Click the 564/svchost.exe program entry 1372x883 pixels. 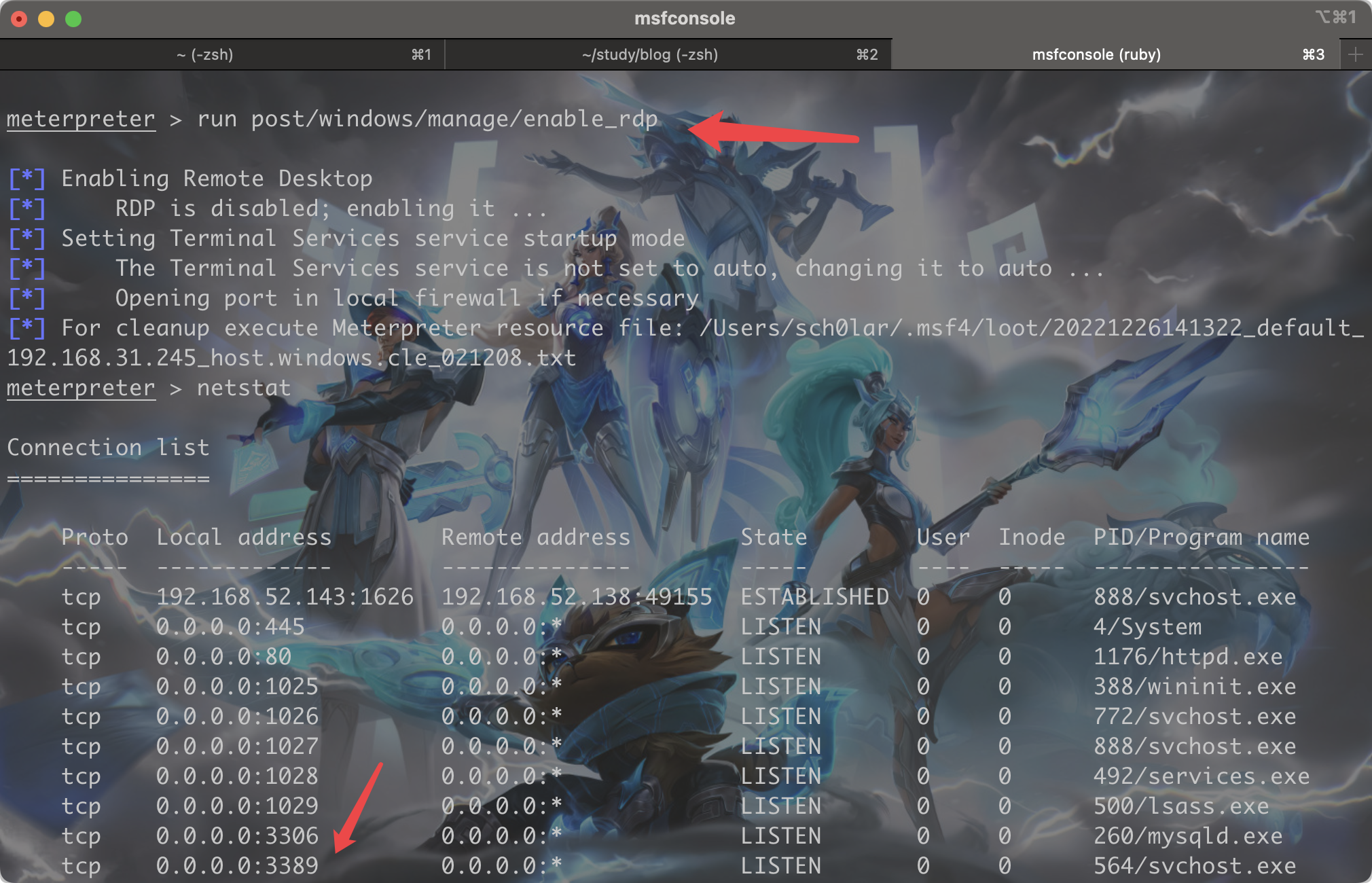1195,866
